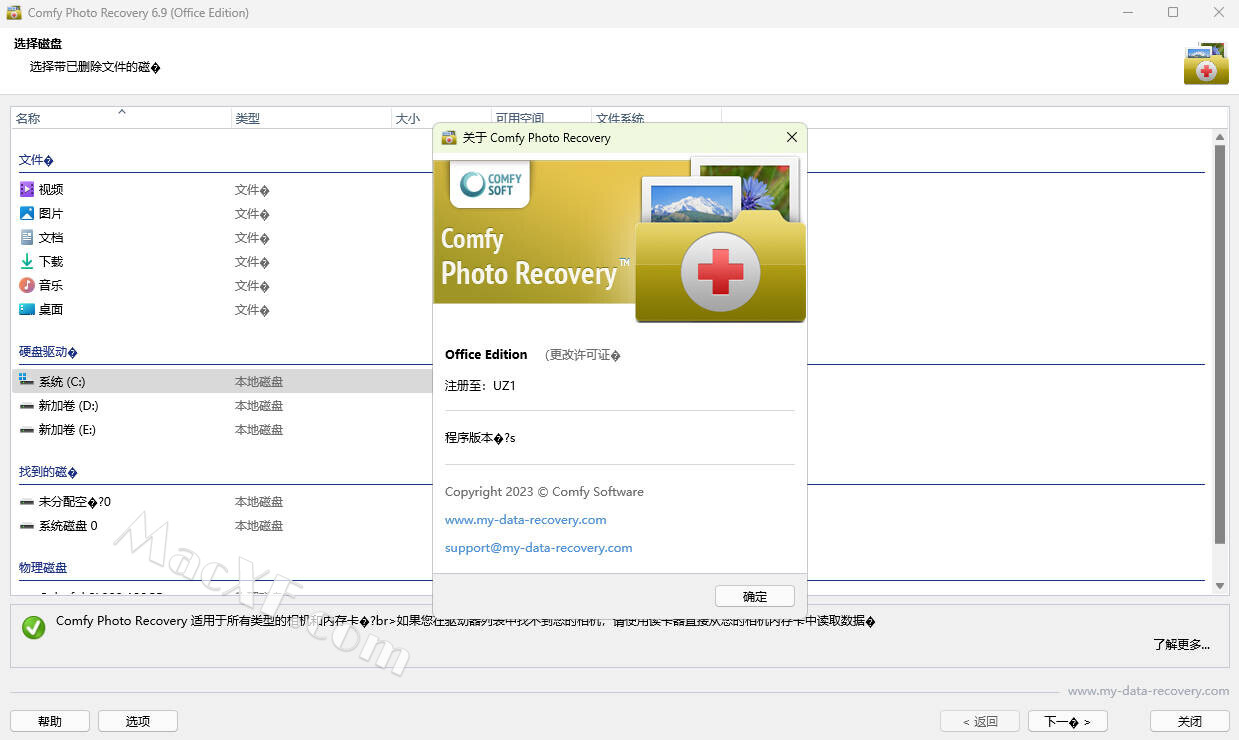Sort the list by 大小 column header
1239x740 pixels.
(x=442, y=117)
